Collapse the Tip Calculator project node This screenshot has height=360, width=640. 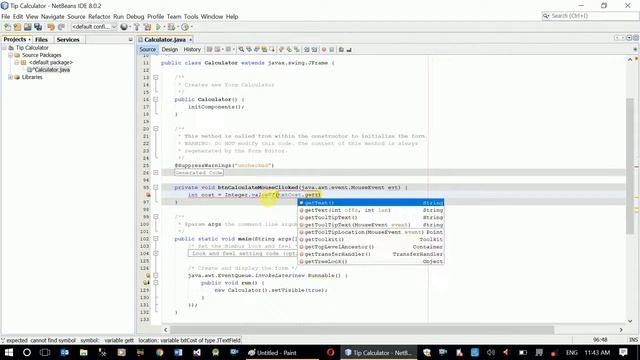pos(4,48)
